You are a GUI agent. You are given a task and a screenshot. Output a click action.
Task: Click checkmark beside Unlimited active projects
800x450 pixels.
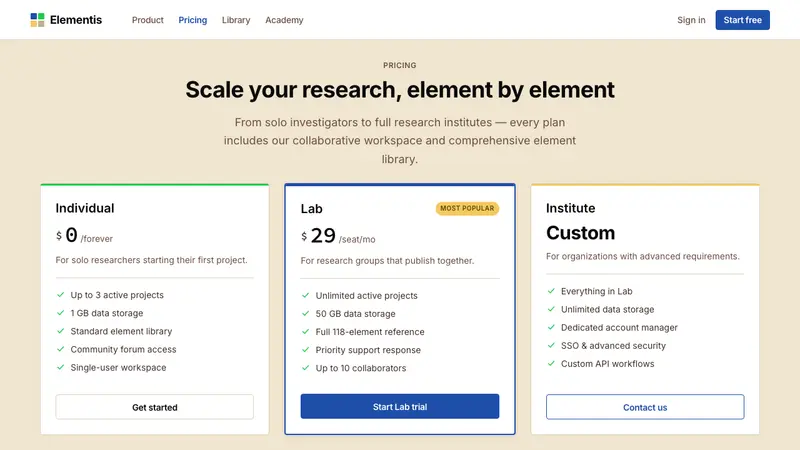[x=306, y=295]
